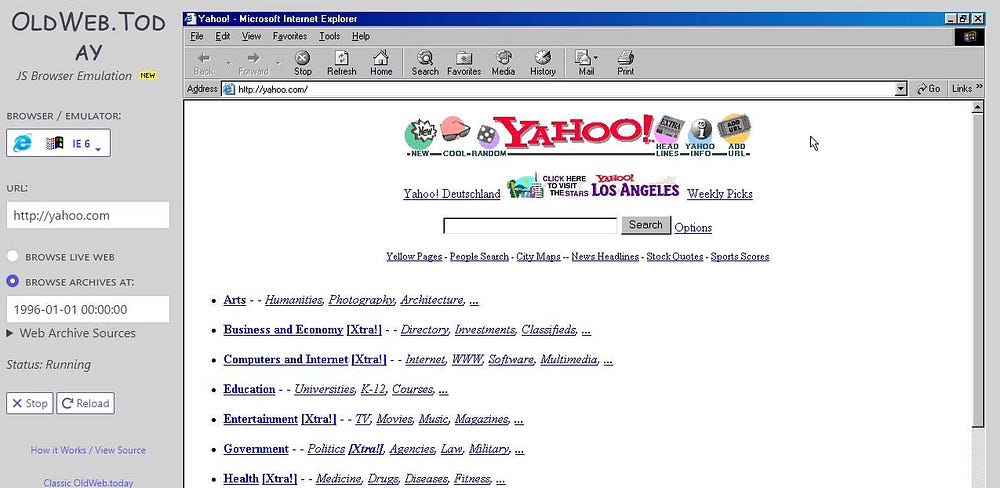The width and height of the screenshot is (1000, 488).
Task: Expand Web Archive Sources
Action: pos(71,333)
